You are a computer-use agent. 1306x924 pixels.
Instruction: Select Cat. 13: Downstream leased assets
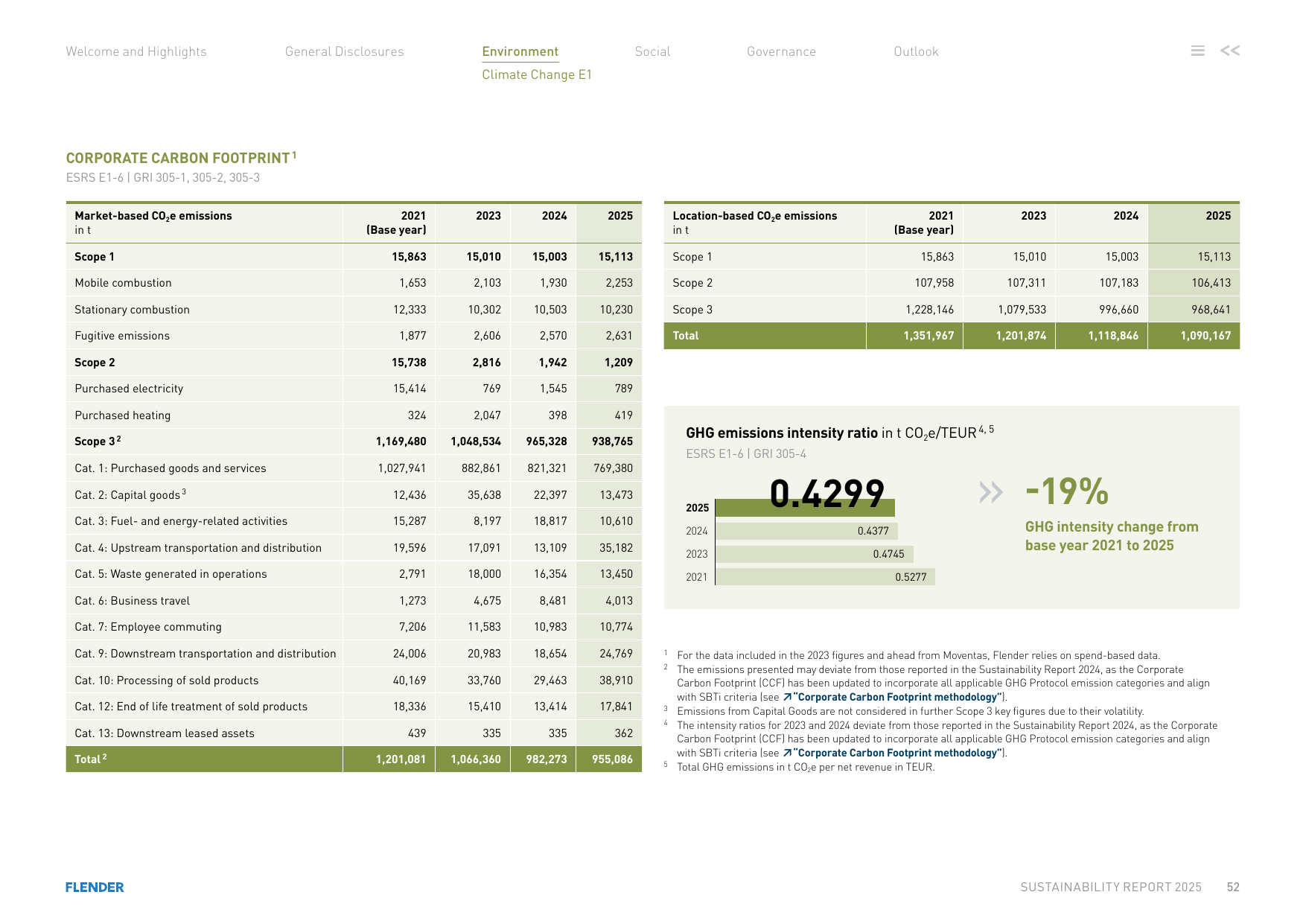tap(165, 733)
